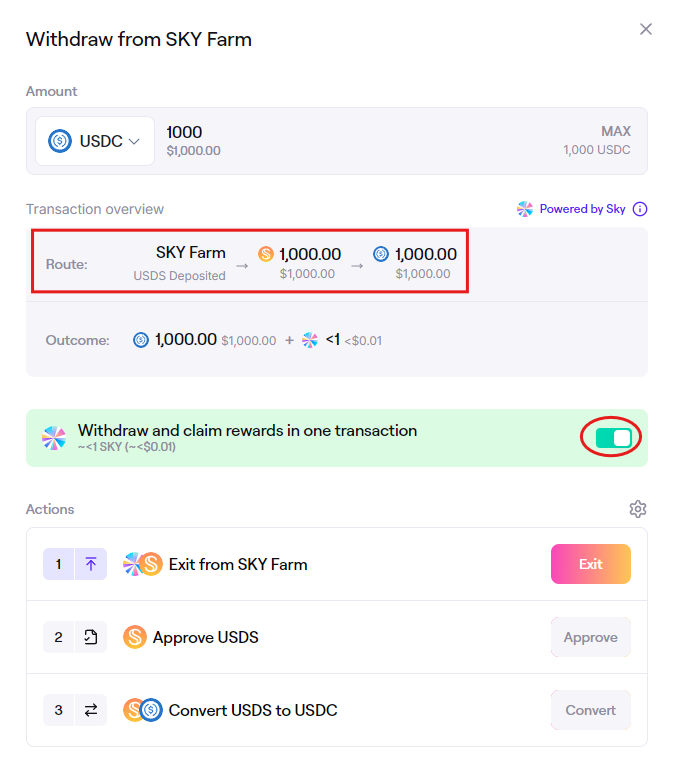Click the SKY token icon in Outcome row

click(x=311, y=340)
